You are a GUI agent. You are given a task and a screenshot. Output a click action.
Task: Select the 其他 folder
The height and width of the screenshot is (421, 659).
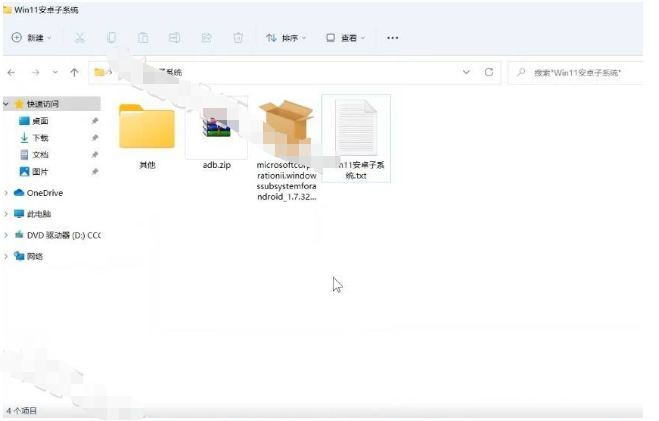pyautogui.click(x=147, y=130)
